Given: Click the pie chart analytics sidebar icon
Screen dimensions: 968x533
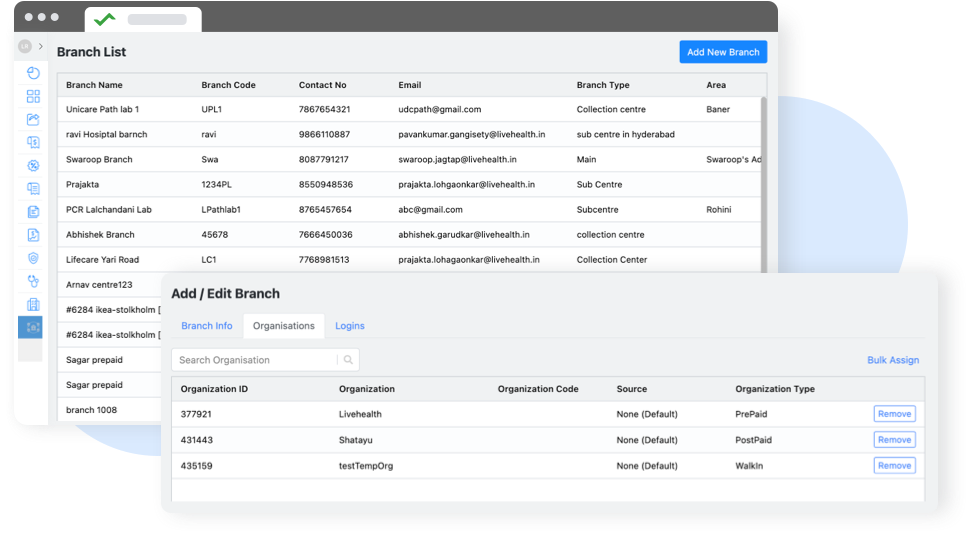Looking at the screenshot, I should click(x=33, y=73).
